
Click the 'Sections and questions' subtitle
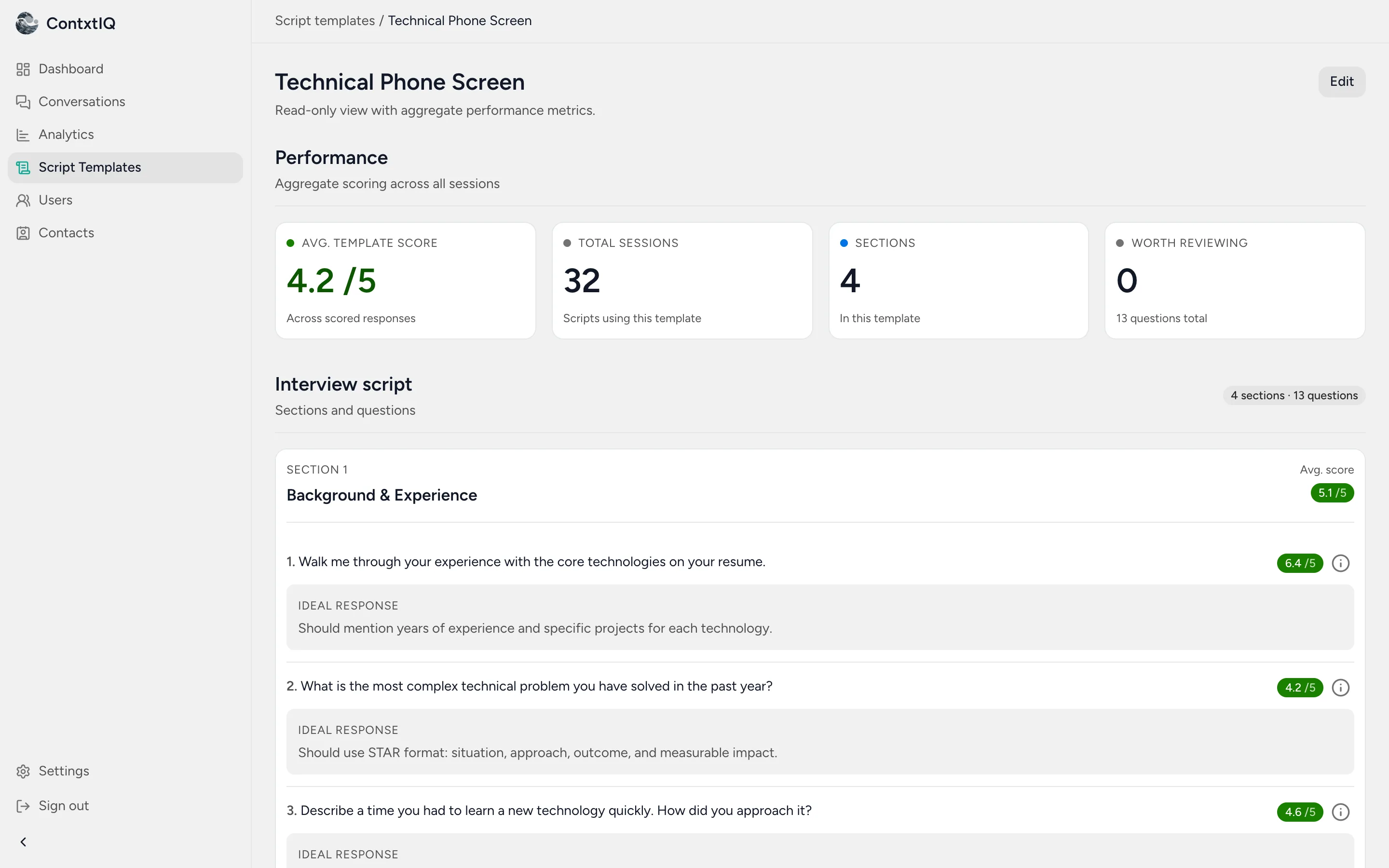pos(345,410)
